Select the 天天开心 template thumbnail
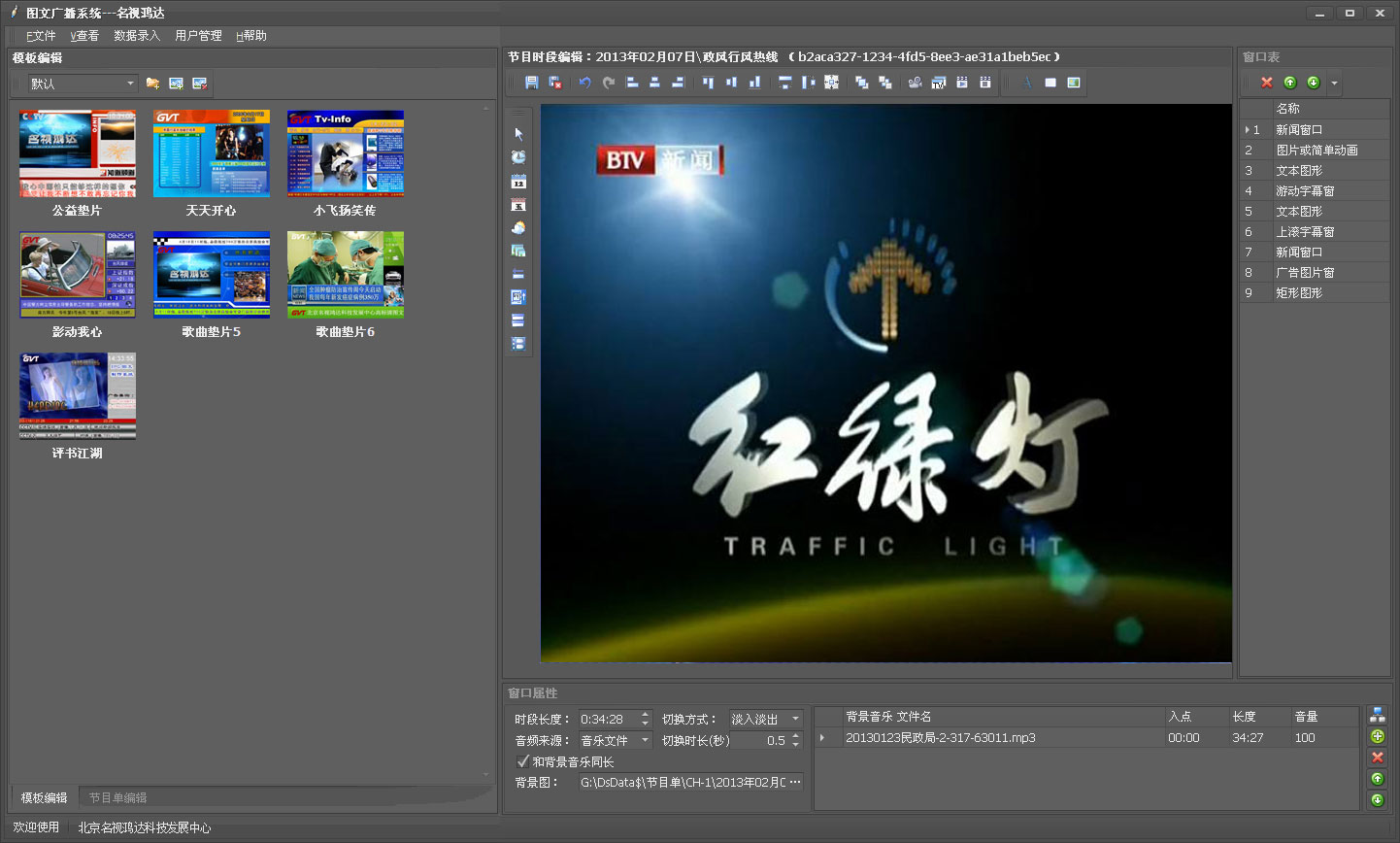Viewport: 1400px width, 843px height. 211,154
